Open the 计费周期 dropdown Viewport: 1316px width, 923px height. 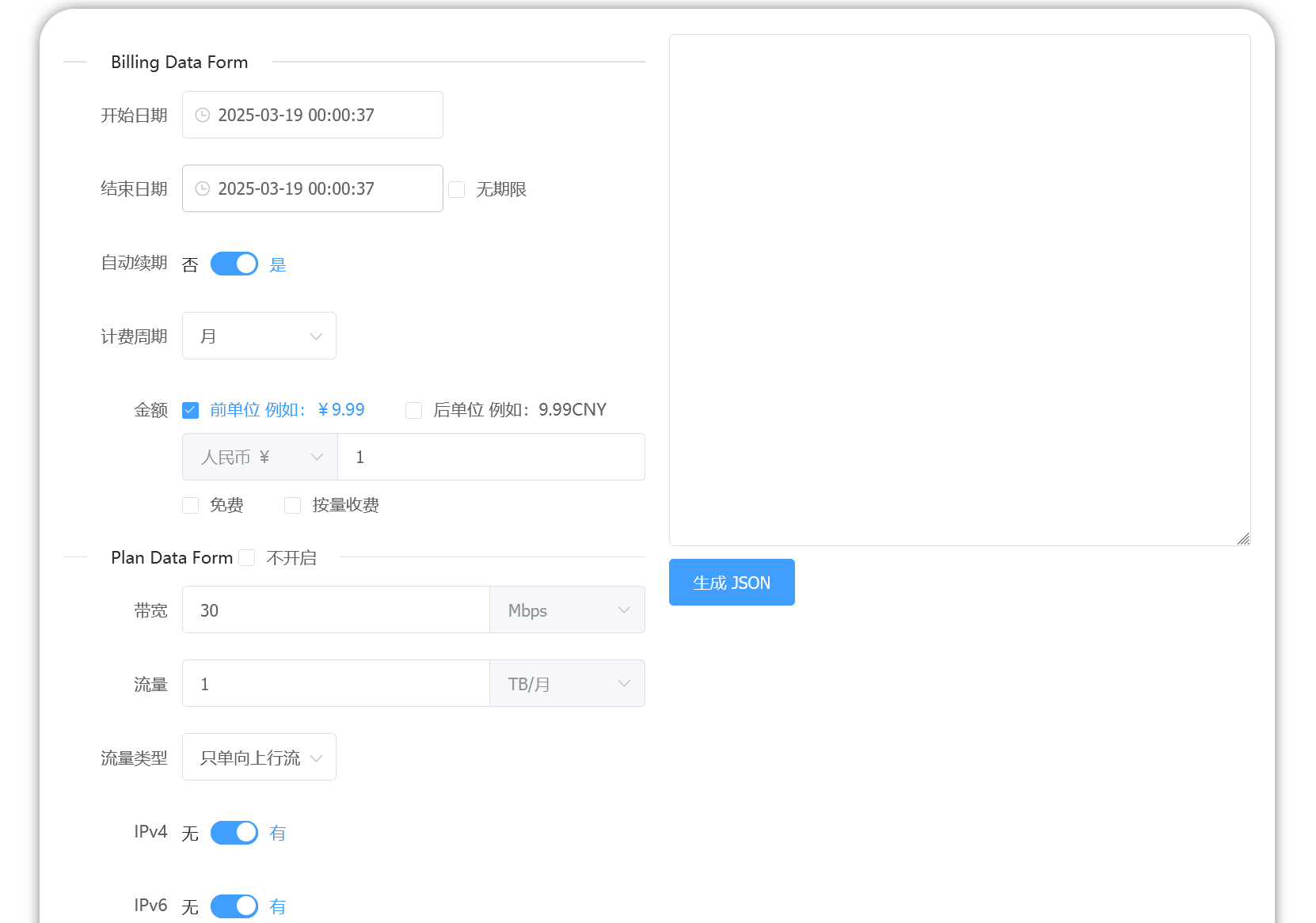click(x=259, y=336)
